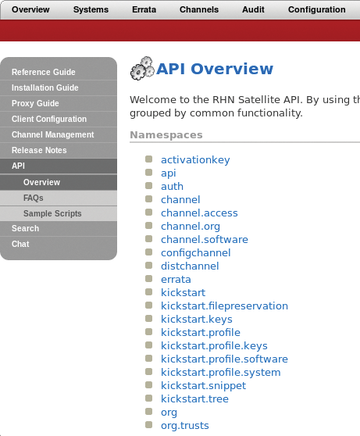
Task: Follow the kickstart.filepreservation link
Action: coord(224,306)
